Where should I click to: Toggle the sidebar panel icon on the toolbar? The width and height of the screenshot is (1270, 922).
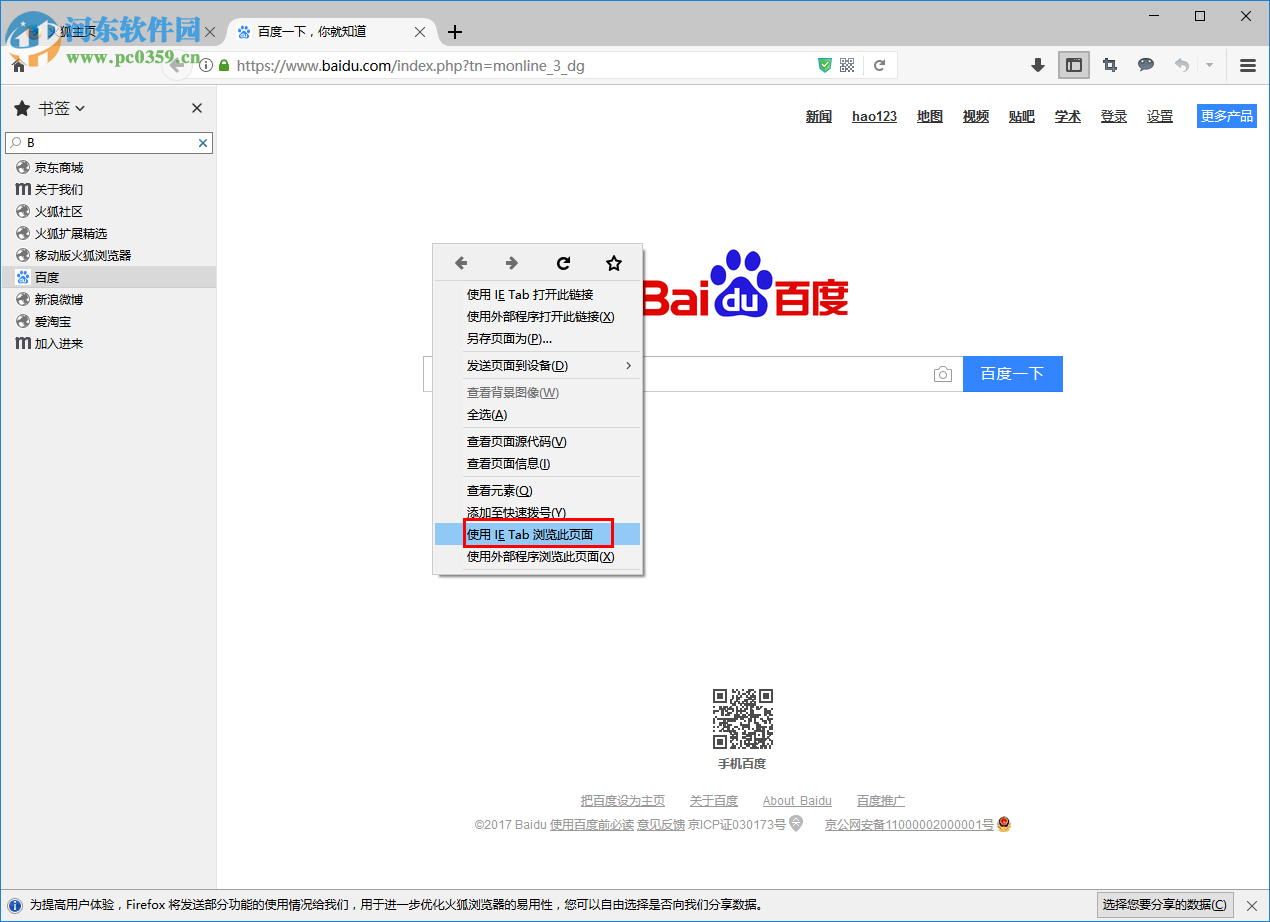tap(1074, 64)
